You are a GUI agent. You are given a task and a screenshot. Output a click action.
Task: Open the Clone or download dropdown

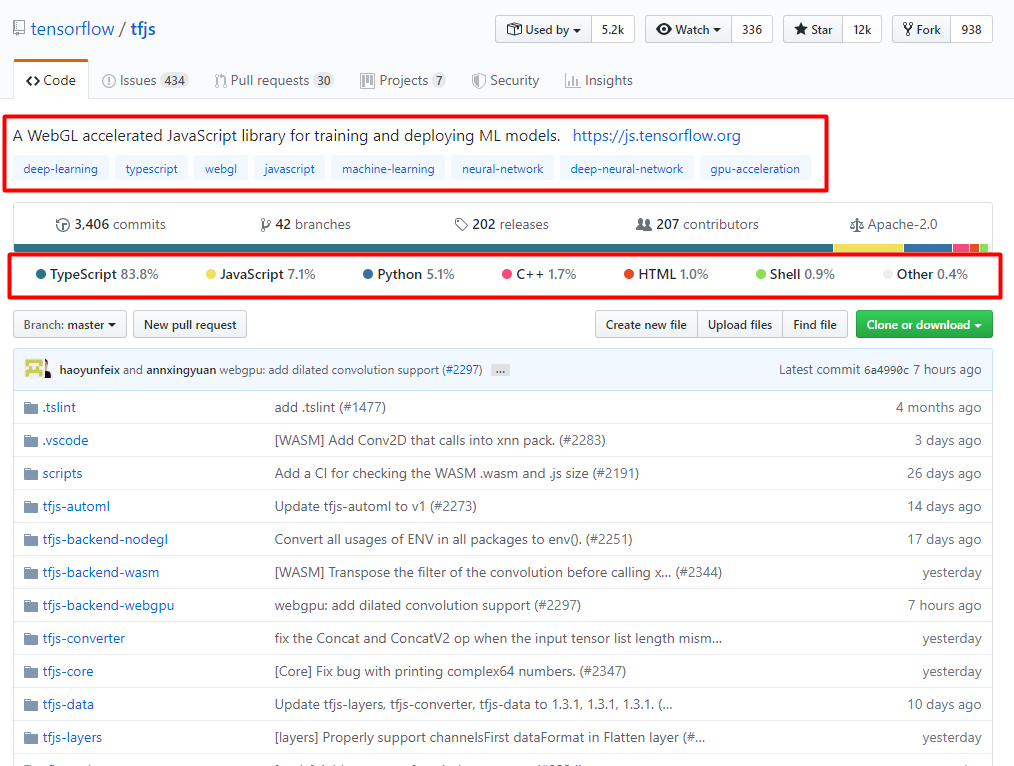(x=924, y=324)
